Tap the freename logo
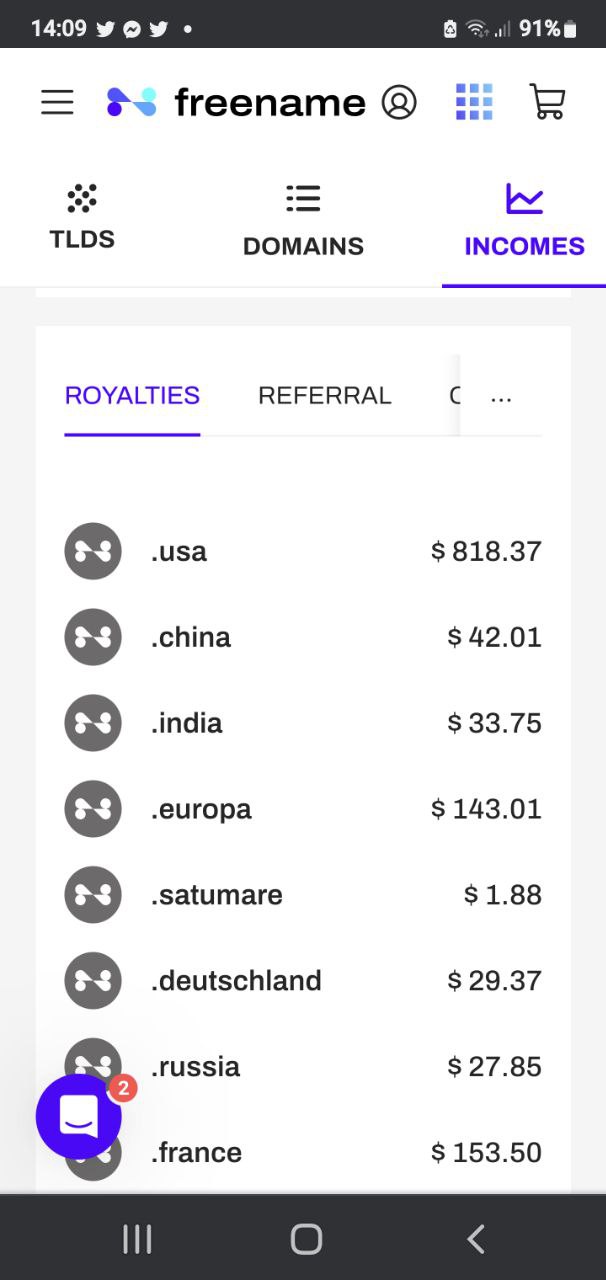Viewport: 606px width, 1280px height. point(236,102)
